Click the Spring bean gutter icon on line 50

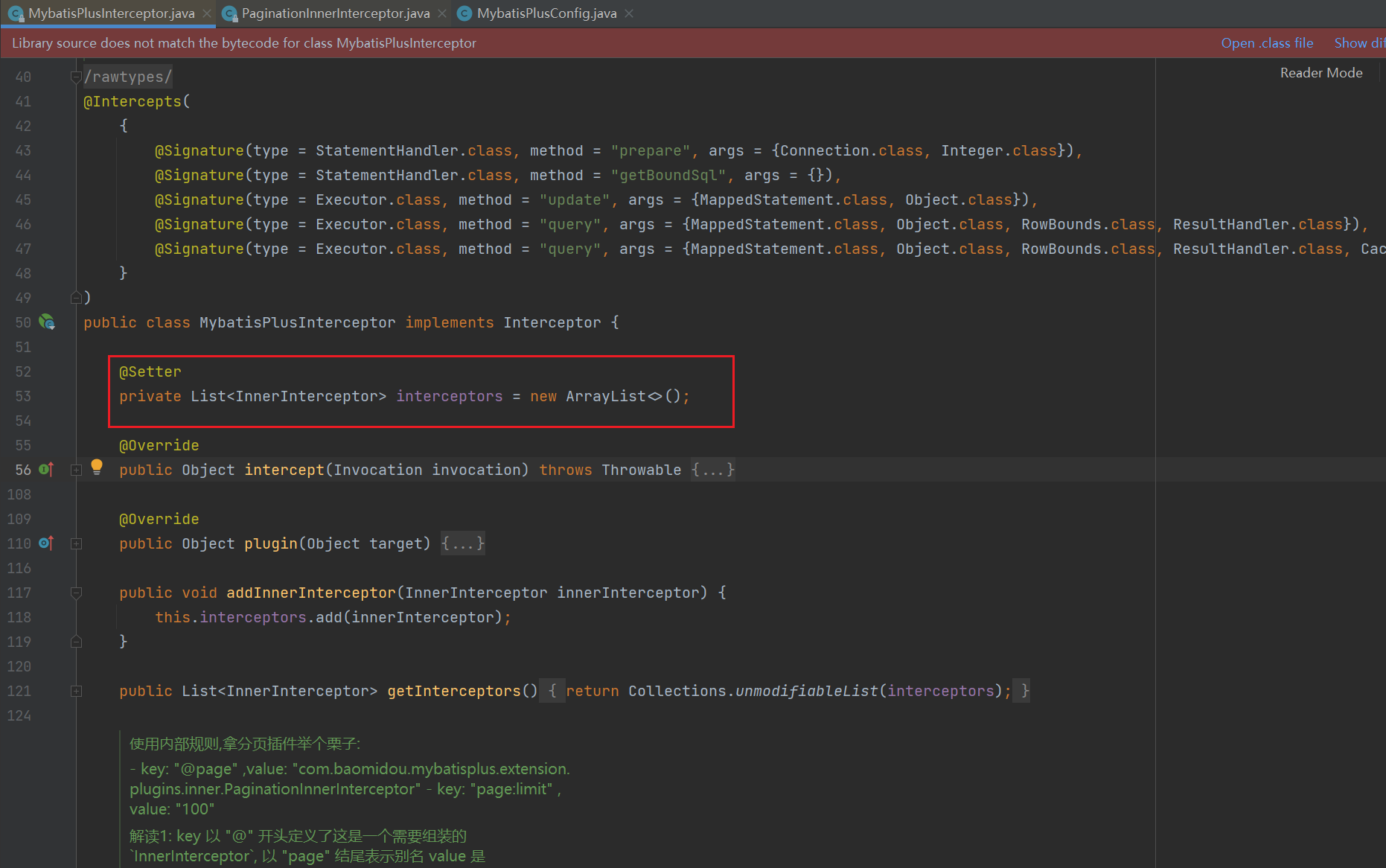(x=47, y=322)
